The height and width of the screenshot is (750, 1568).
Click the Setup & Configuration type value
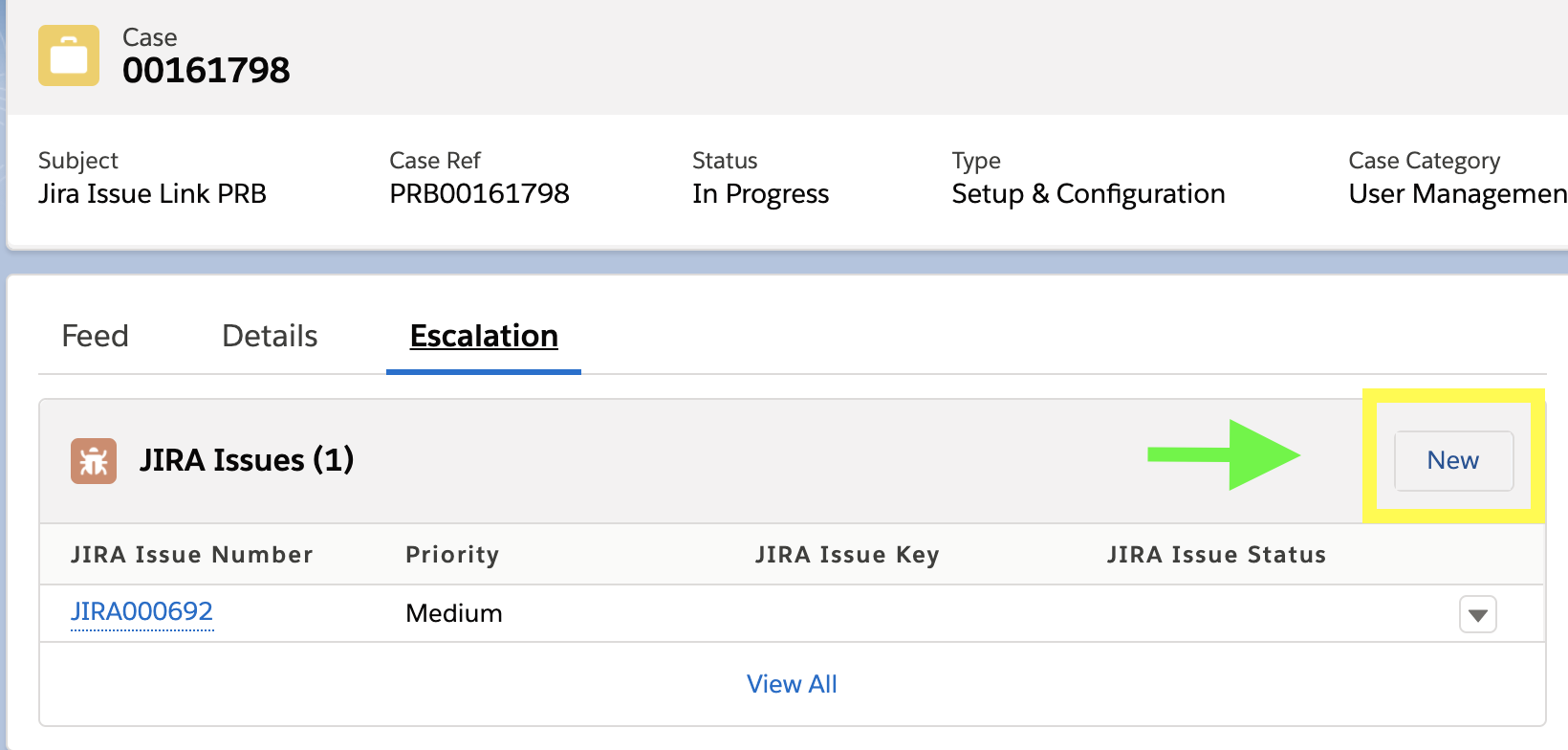[1088, 194]
